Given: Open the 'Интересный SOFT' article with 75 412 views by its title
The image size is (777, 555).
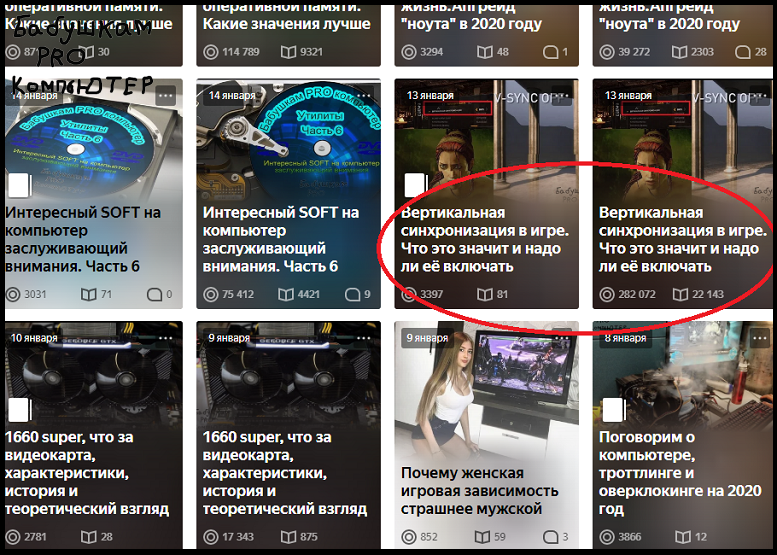Looking at the screenshot, I should (280, 240).
